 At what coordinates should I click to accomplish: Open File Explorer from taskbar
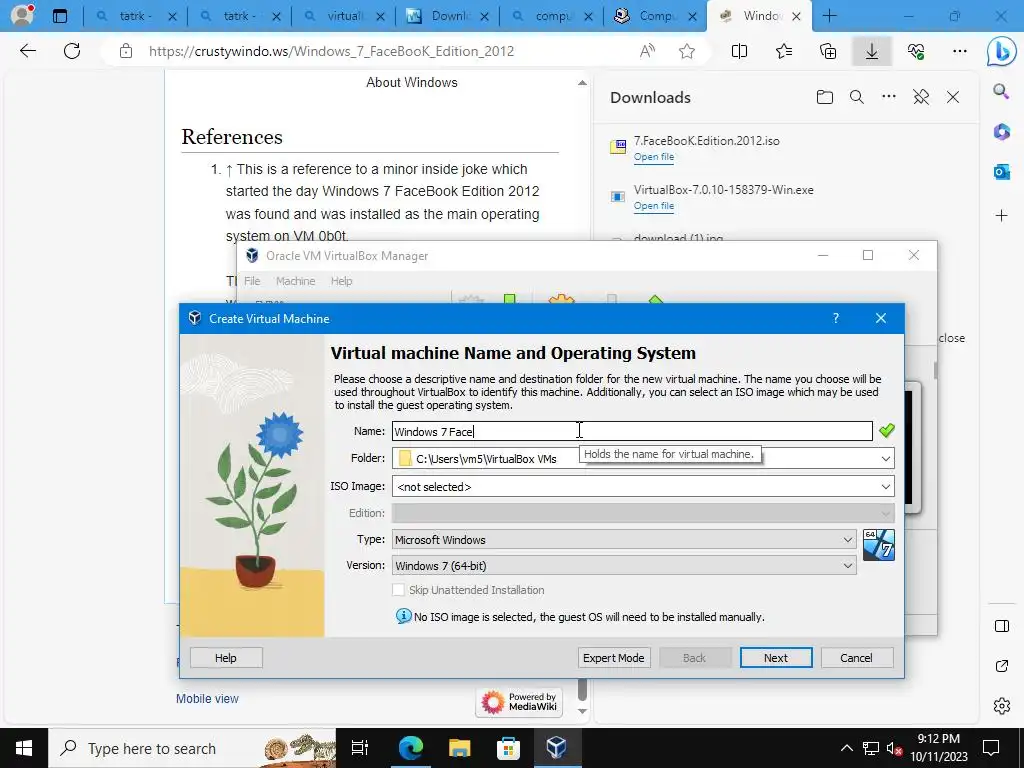pos(460,748)
